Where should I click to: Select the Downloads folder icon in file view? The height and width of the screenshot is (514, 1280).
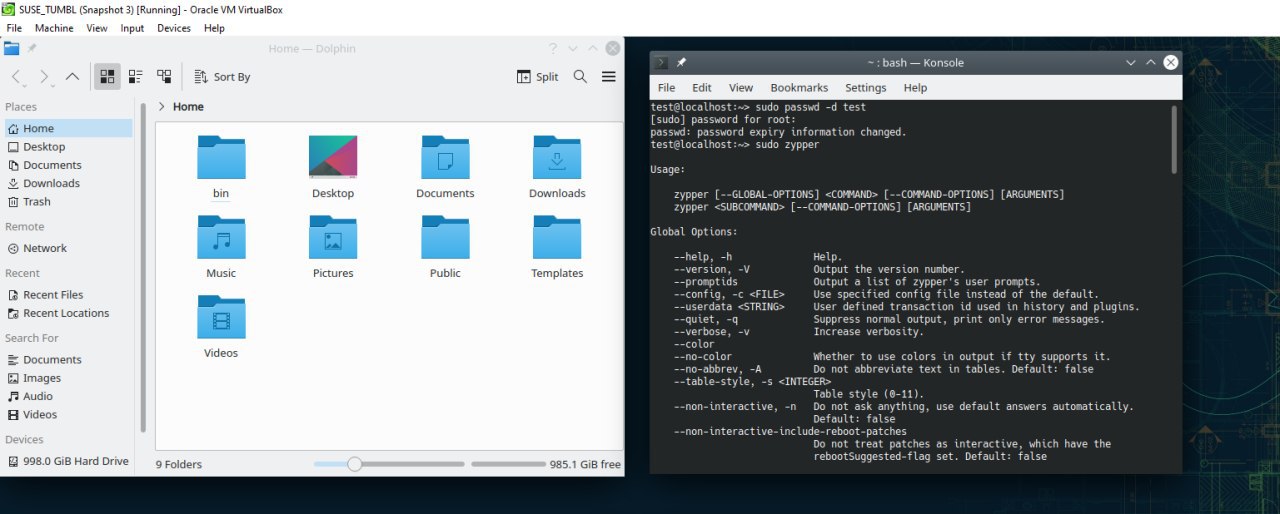coord(557,158)
